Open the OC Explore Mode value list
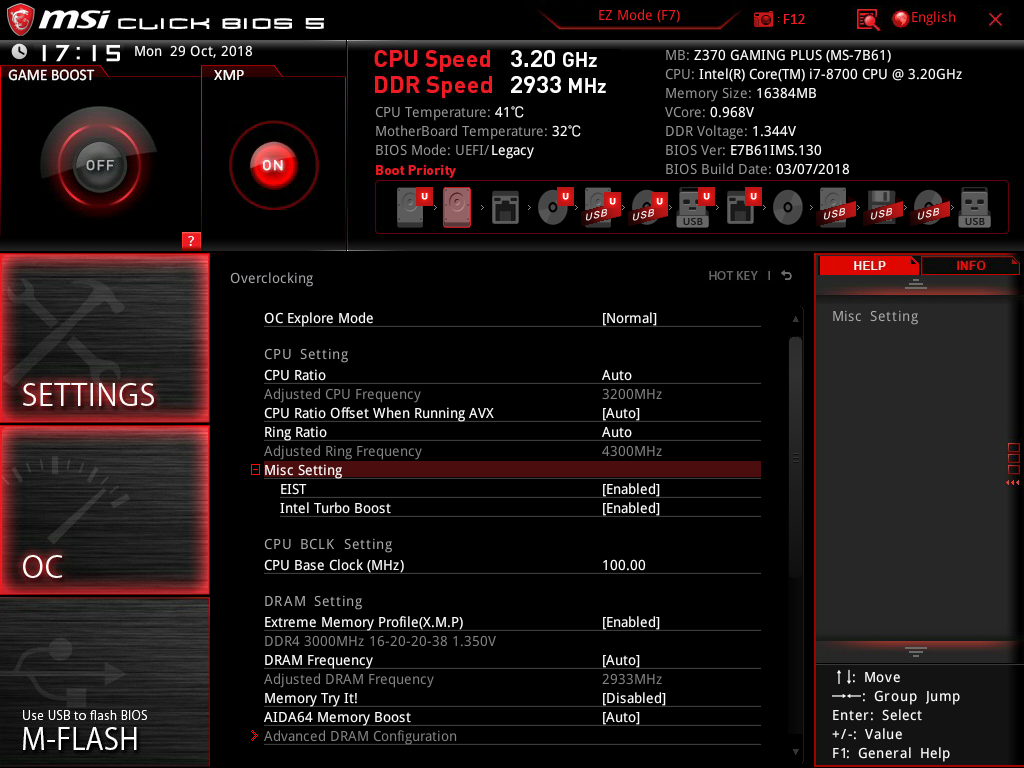This screenshot has height=768, width=1024. (x=629, y=318)
